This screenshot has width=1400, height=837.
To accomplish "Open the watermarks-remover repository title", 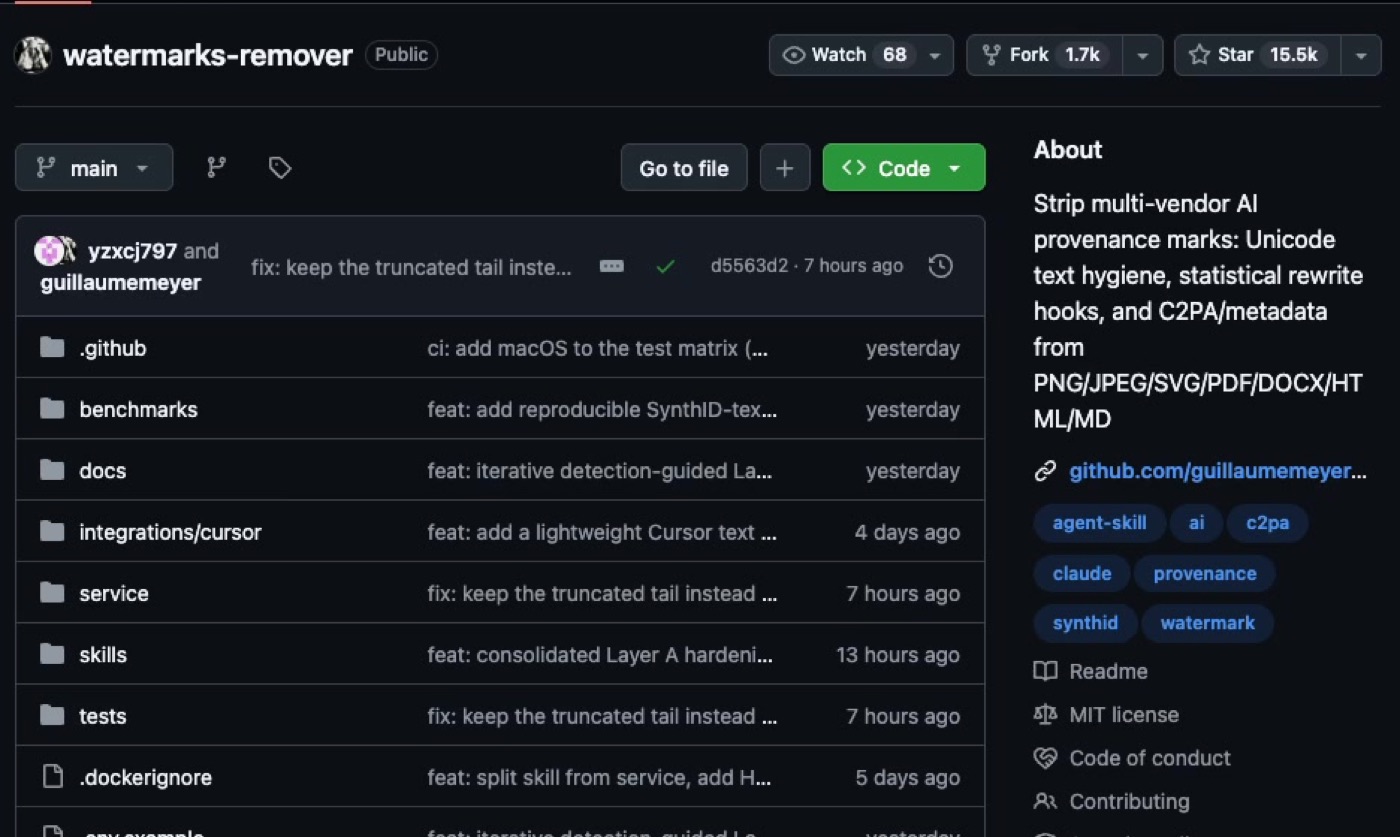I will point(208,55).
